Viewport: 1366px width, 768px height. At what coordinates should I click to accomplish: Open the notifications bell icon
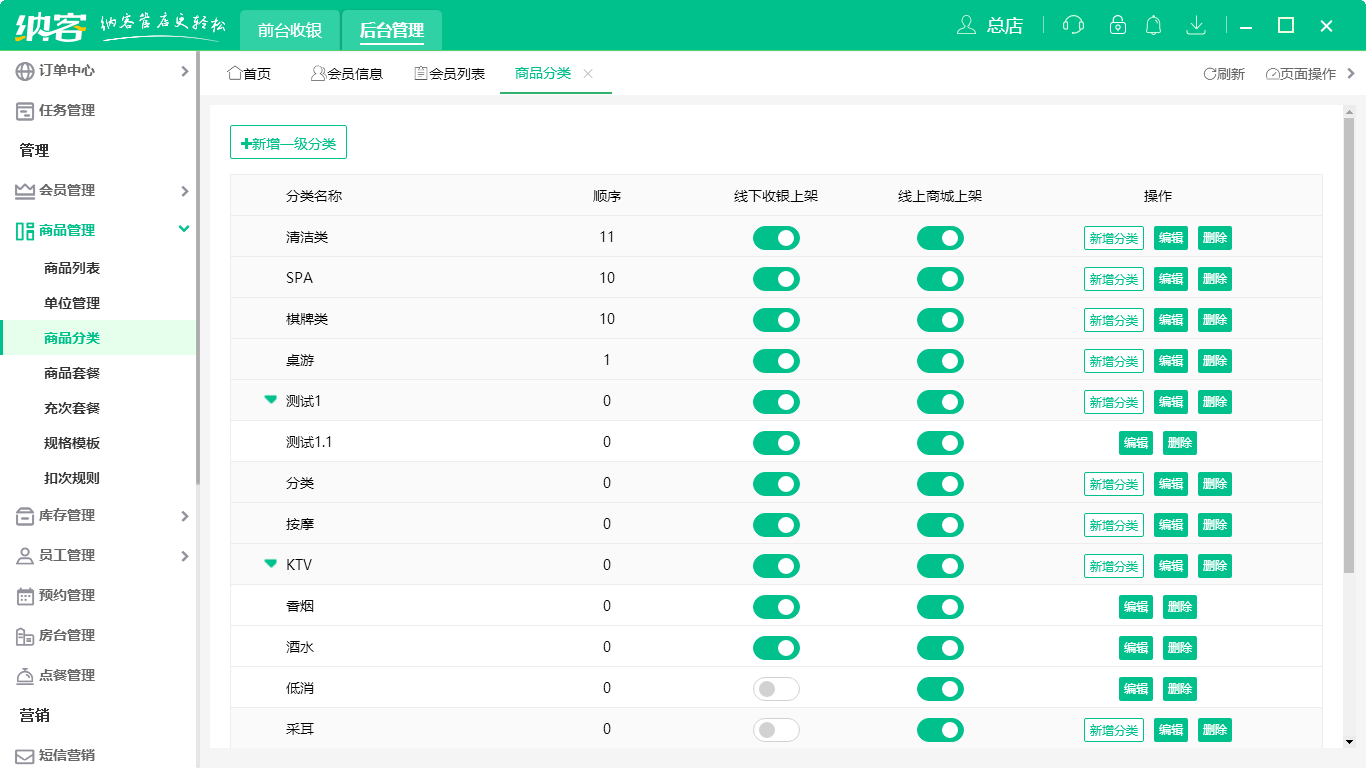tap(1154, 25)
